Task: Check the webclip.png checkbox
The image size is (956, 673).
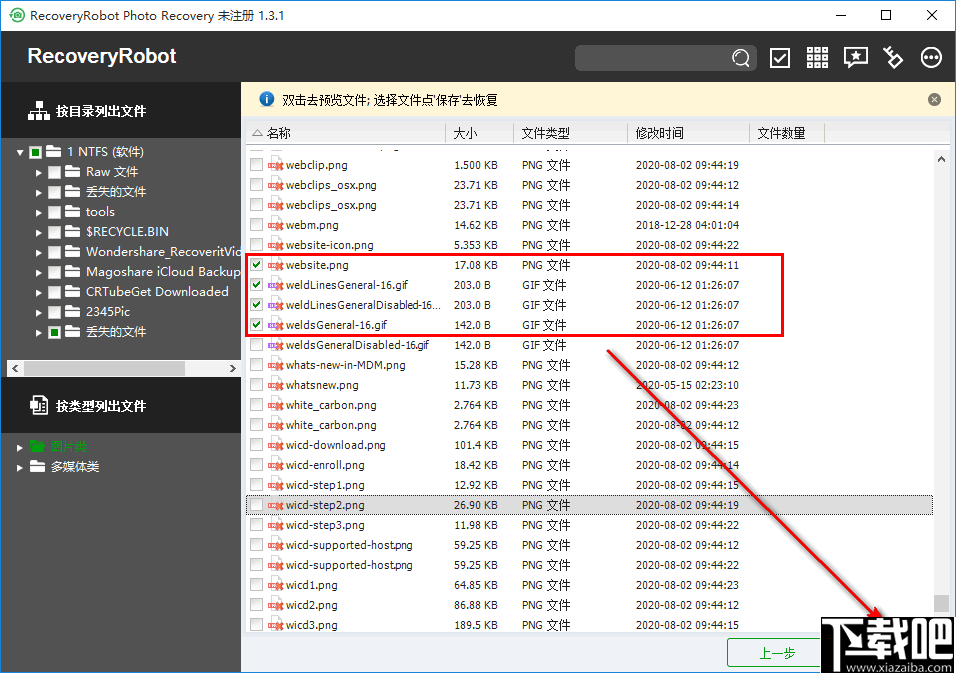Action: pyautogui.click(x=257, y=165)
